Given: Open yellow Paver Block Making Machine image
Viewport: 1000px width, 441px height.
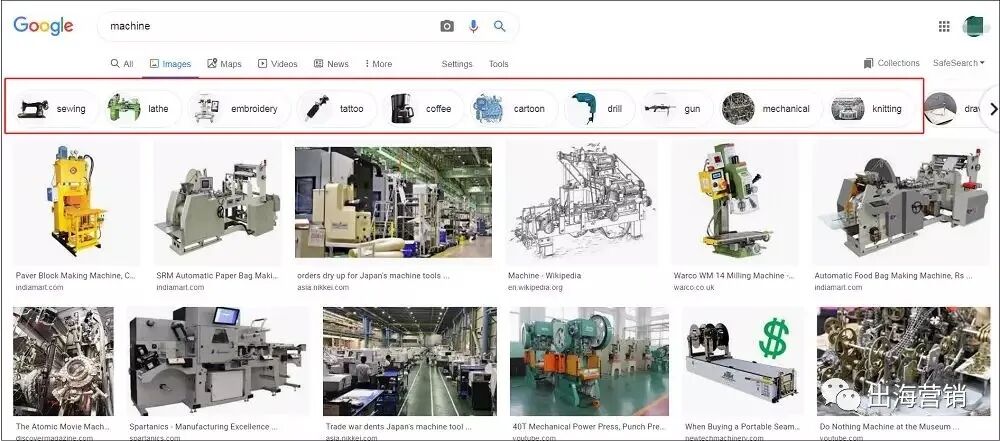Looking at the screenshot, I should pos(77,202).
